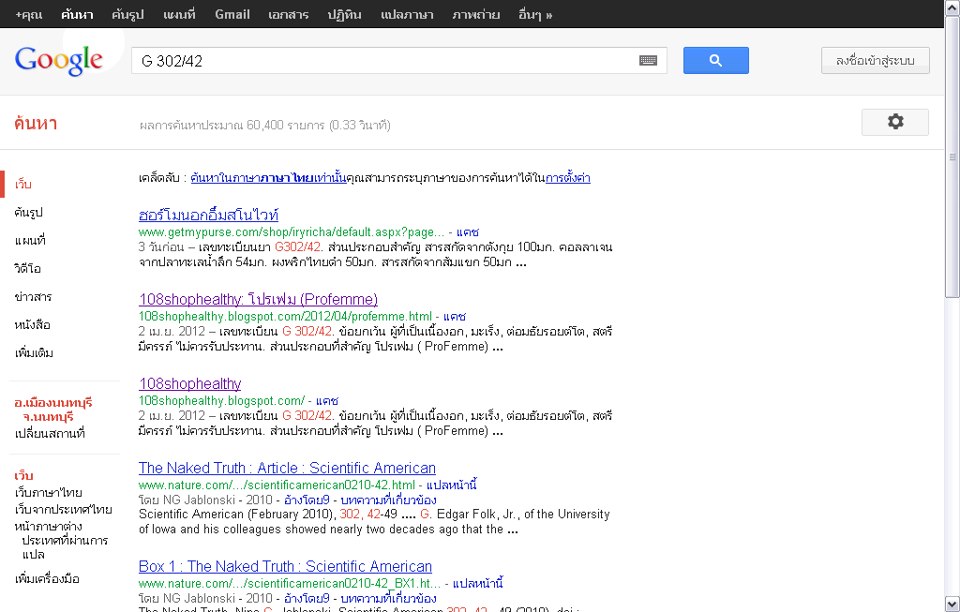The height and width of the screenshot is (612, 960).
Task: Select ข่าวสาร in the left sidebar
Action: (x=33, y=297)
